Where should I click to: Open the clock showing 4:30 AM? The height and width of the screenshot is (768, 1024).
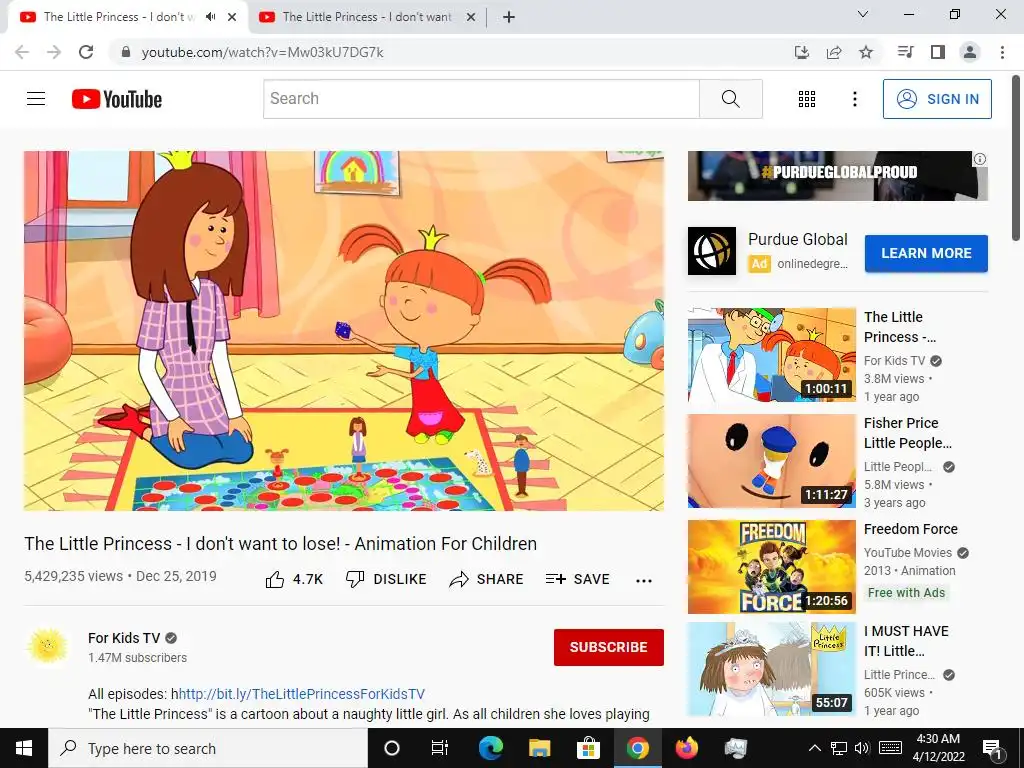(938, 748)
